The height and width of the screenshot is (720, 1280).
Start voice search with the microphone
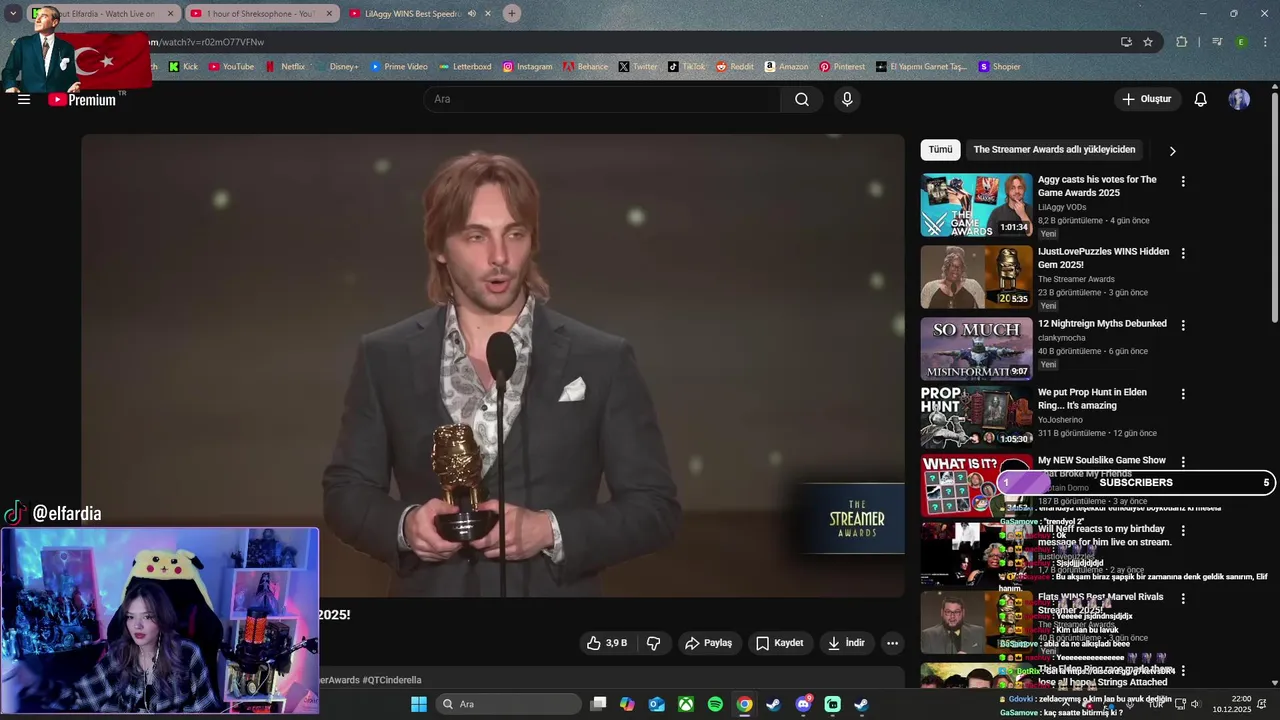(x=847, y=99)
